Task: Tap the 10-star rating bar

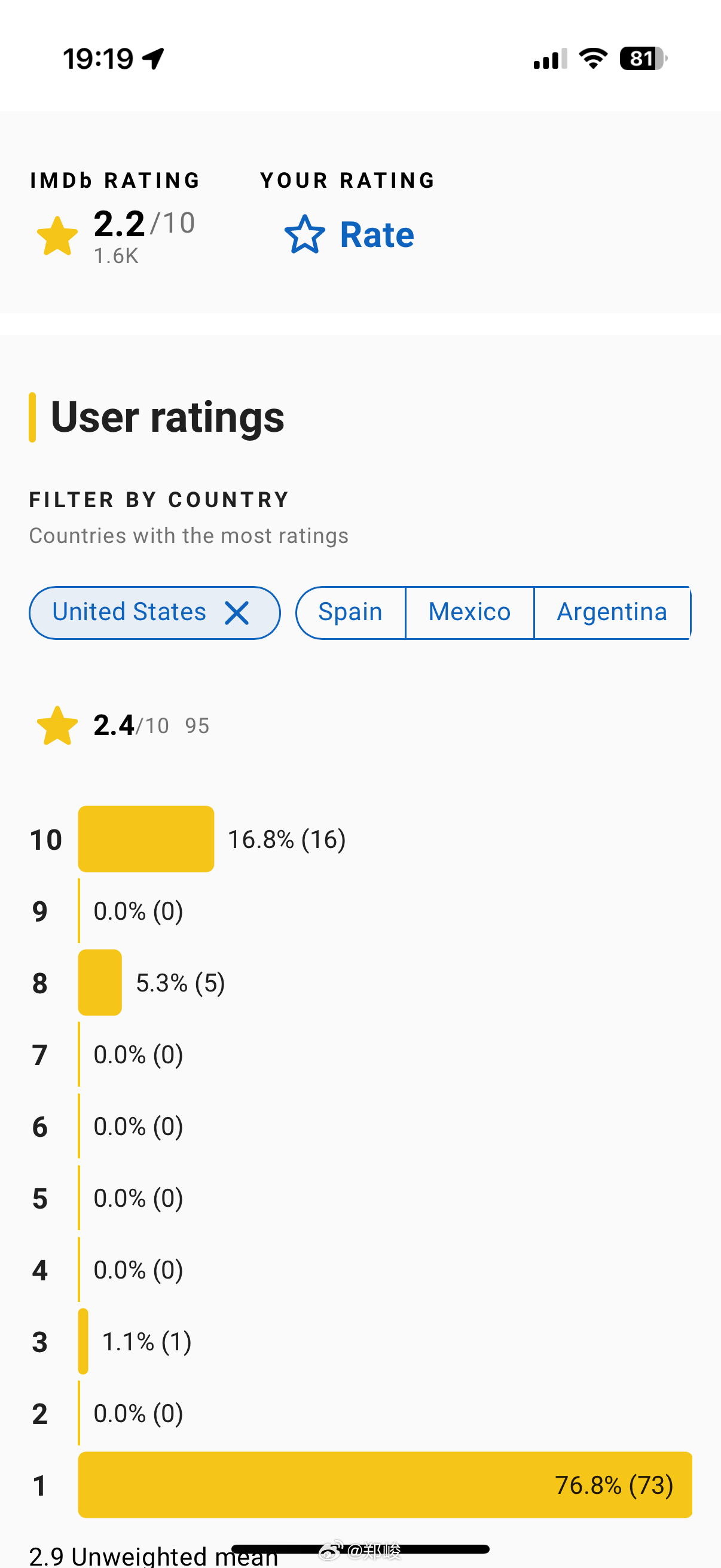Action: [146, 839]
